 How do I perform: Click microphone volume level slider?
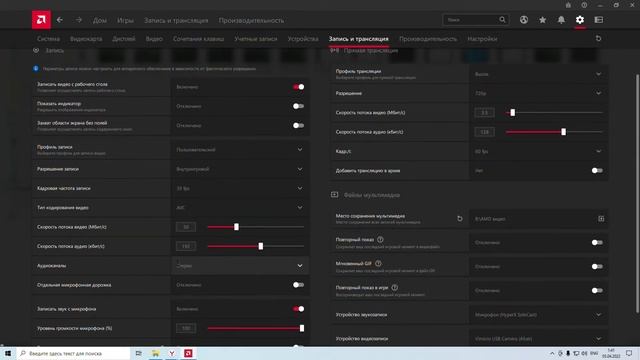click(256, 328)
